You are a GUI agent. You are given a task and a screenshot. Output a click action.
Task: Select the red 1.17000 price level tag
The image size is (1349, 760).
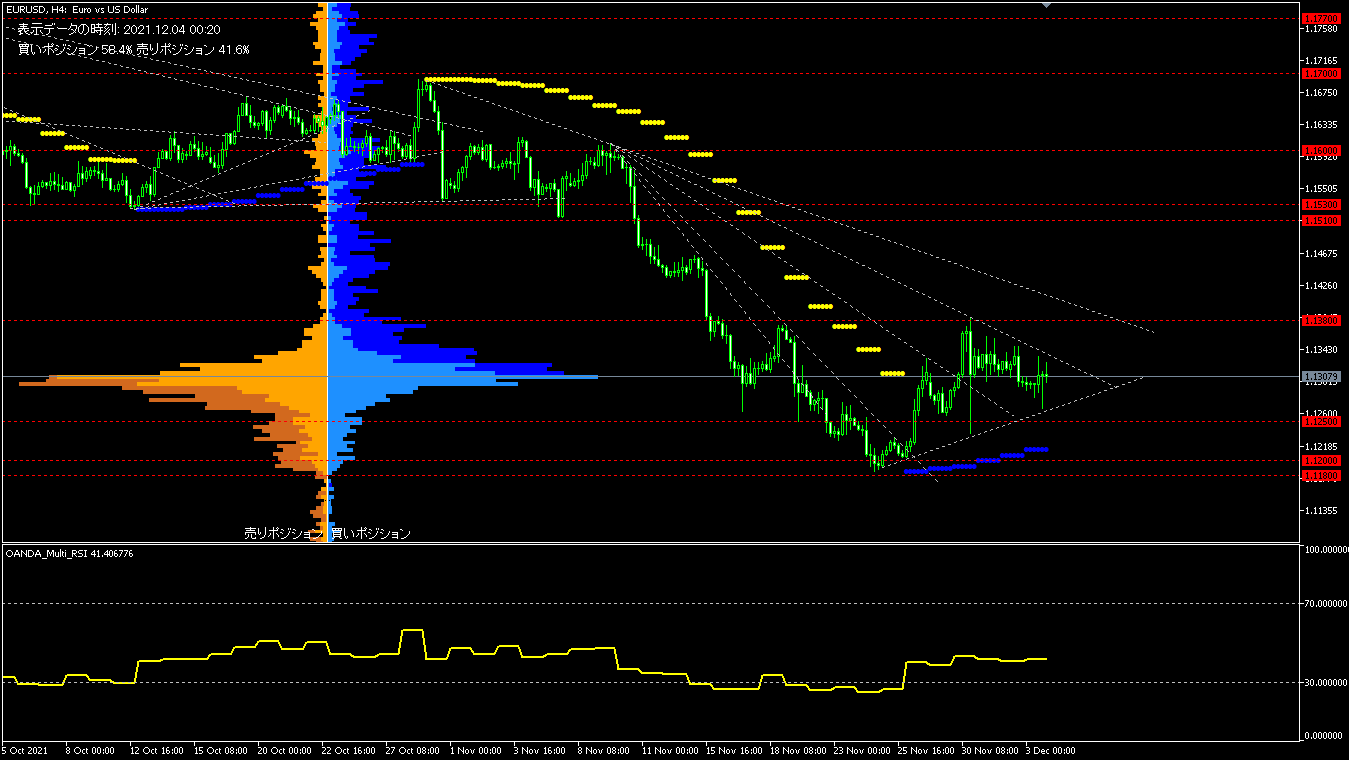coord(1321,74)
